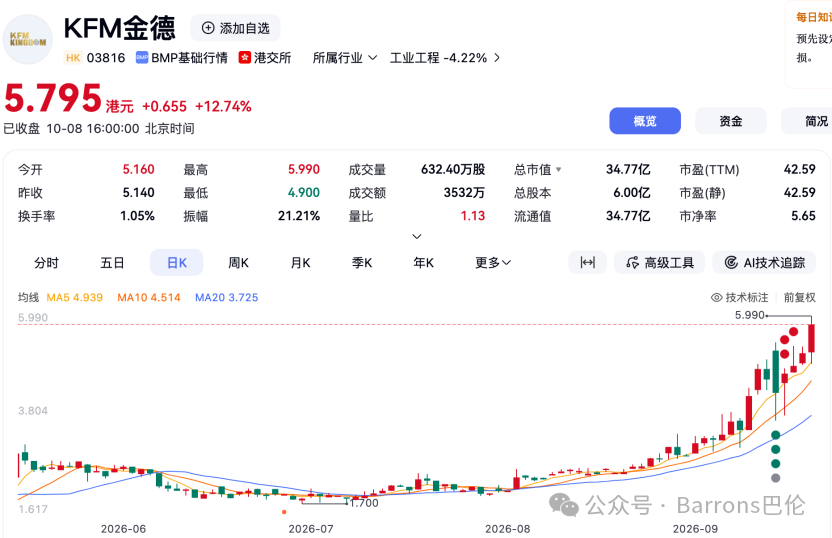Expand the 所属行业 dropdown
Image resolution: width=832 pixels, height=538 pixels.
click(345, 57)
